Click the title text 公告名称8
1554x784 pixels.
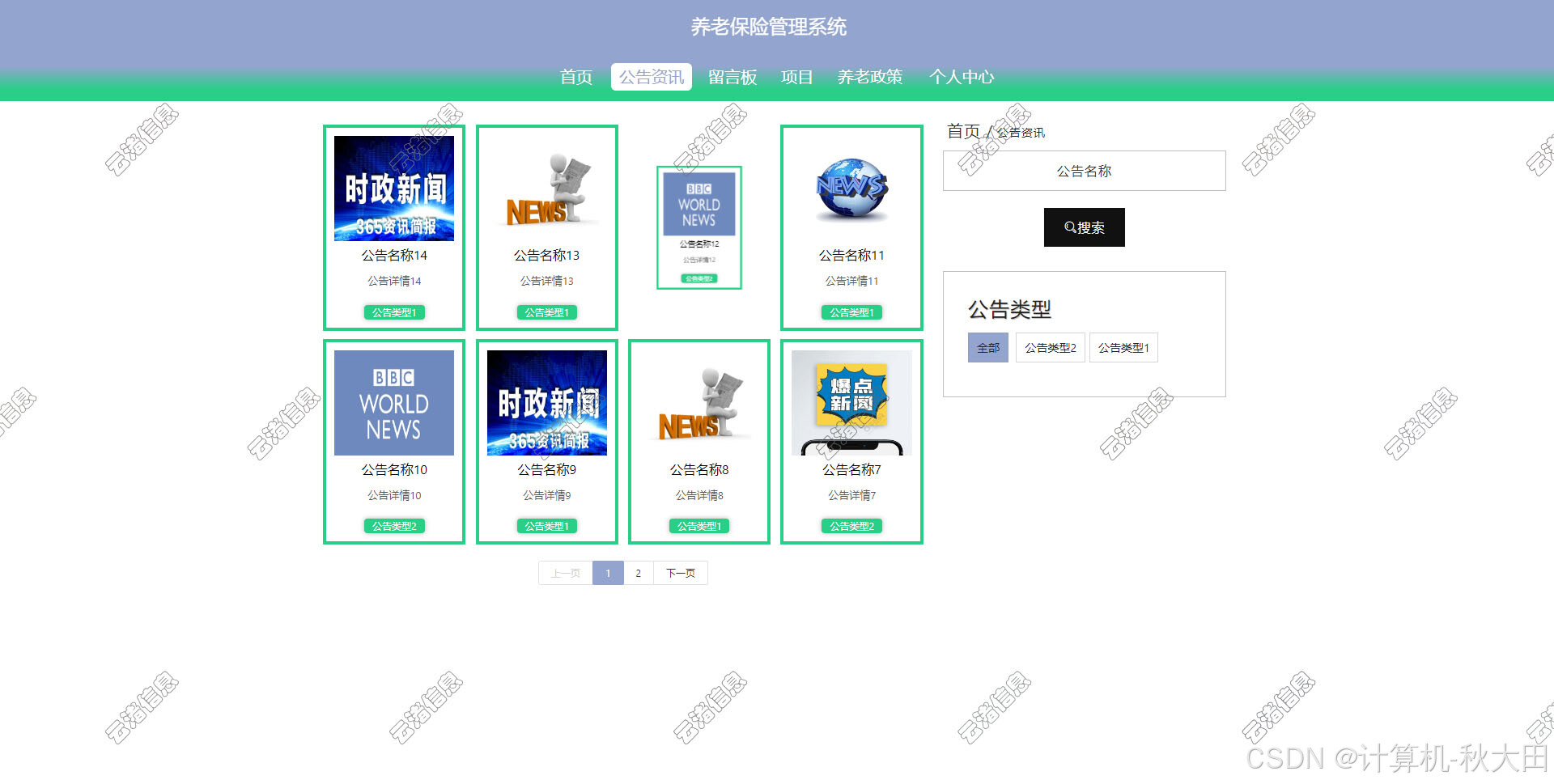point(699,469)
